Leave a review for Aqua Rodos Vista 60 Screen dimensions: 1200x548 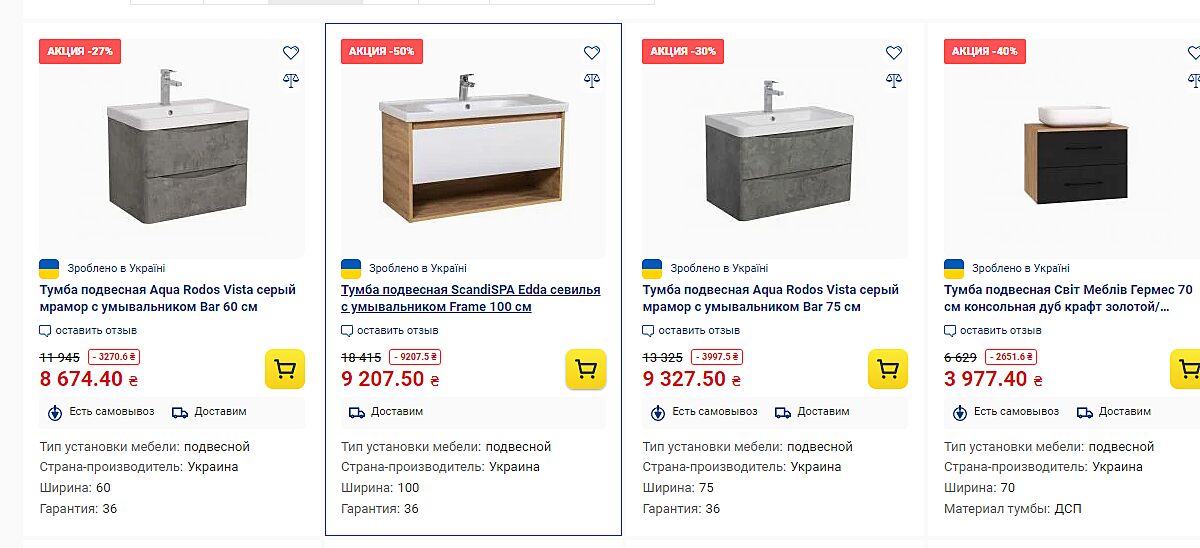click(x=95, y=331)
